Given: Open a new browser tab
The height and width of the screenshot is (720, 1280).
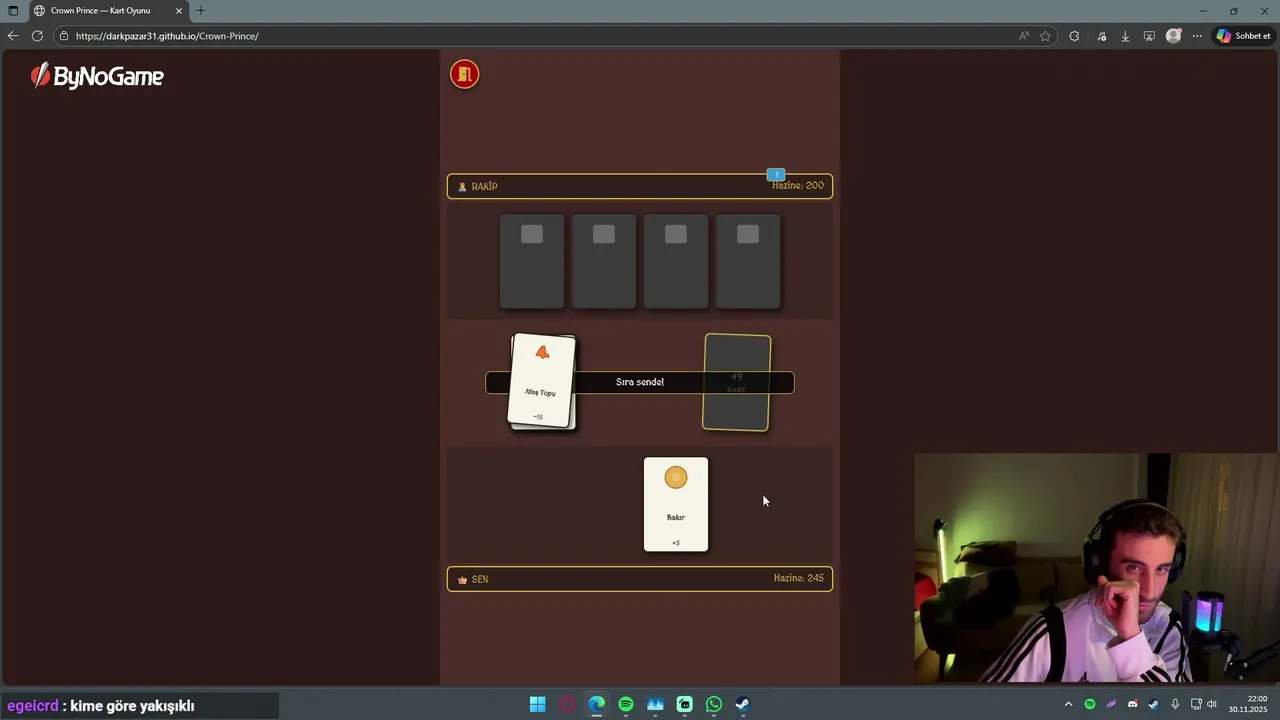Looking at the screenshot, I should pyautogui.click(x=201, y=10).
